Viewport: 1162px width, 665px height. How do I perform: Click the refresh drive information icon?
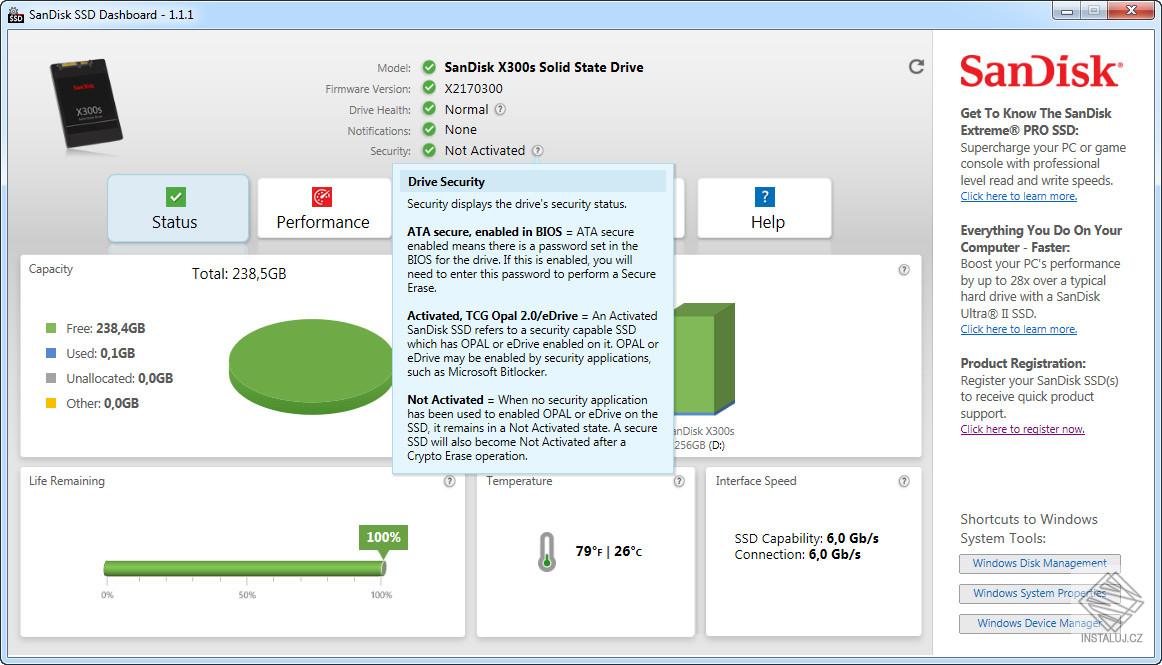pyautogui.click(x=916, y=66)
